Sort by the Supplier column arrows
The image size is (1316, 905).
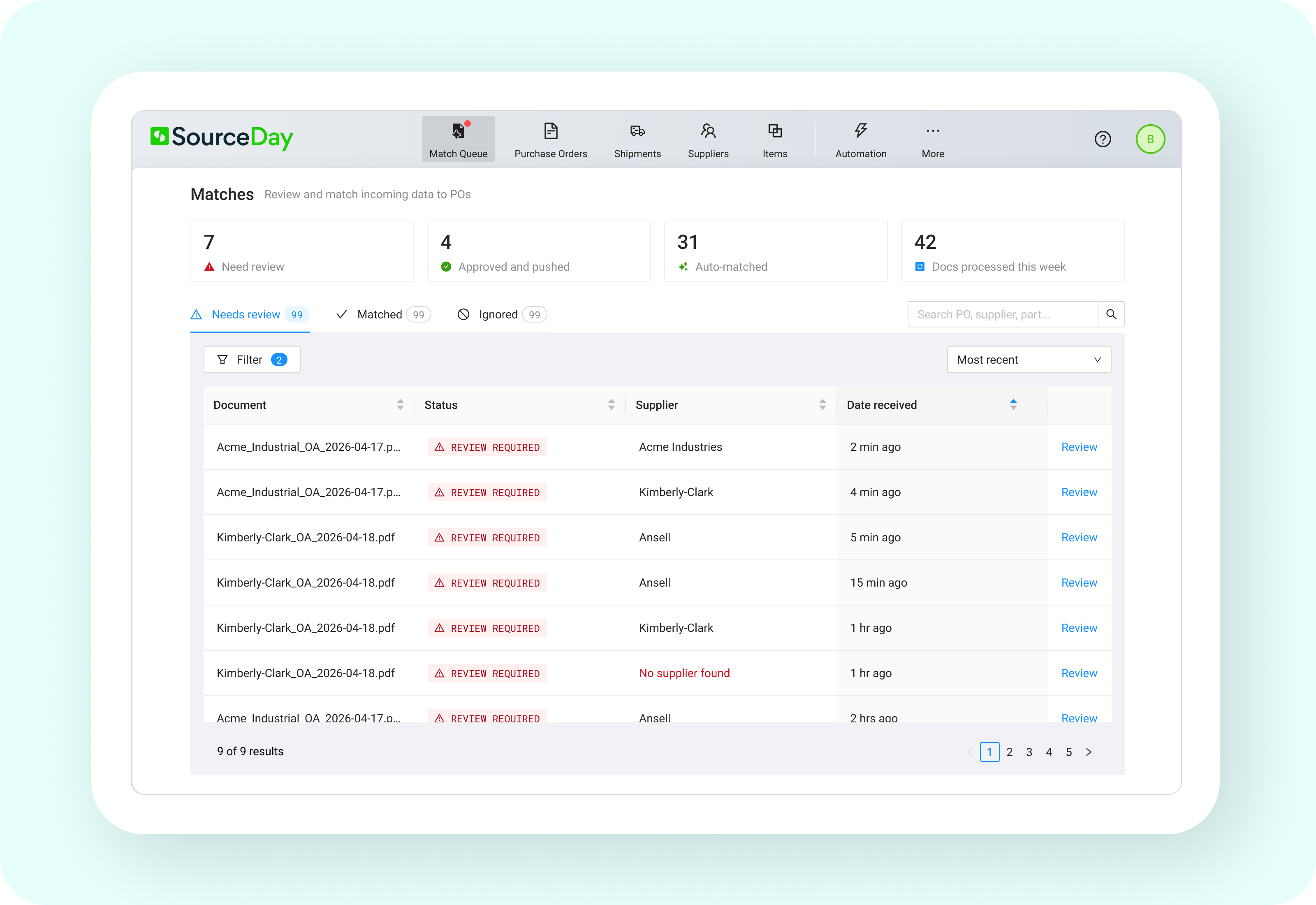[822, 405]
